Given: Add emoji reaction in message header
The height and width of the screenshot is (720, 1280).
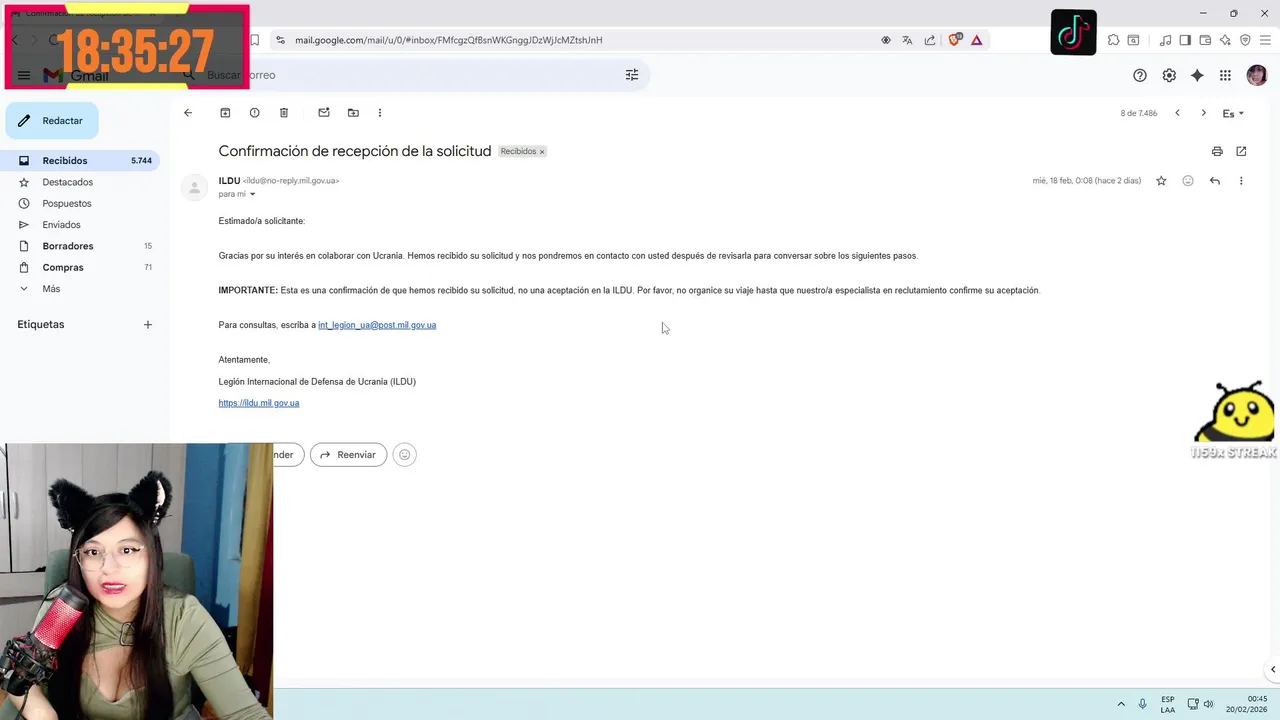Looking at the screenshot, I should click(1188, 181).
